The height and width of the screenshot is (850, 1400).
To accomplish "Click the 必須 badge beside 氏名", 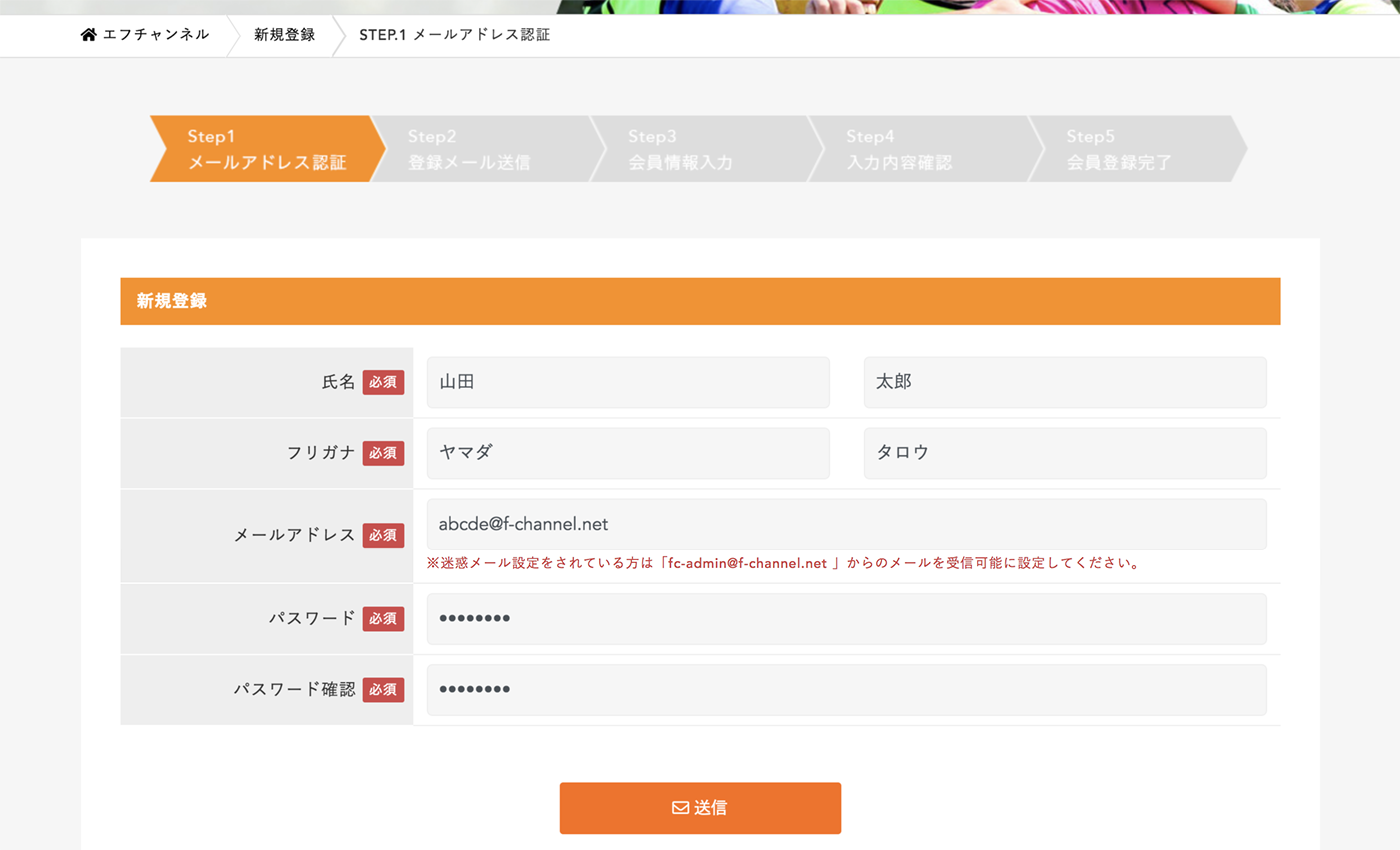I will tap(383, 382).
